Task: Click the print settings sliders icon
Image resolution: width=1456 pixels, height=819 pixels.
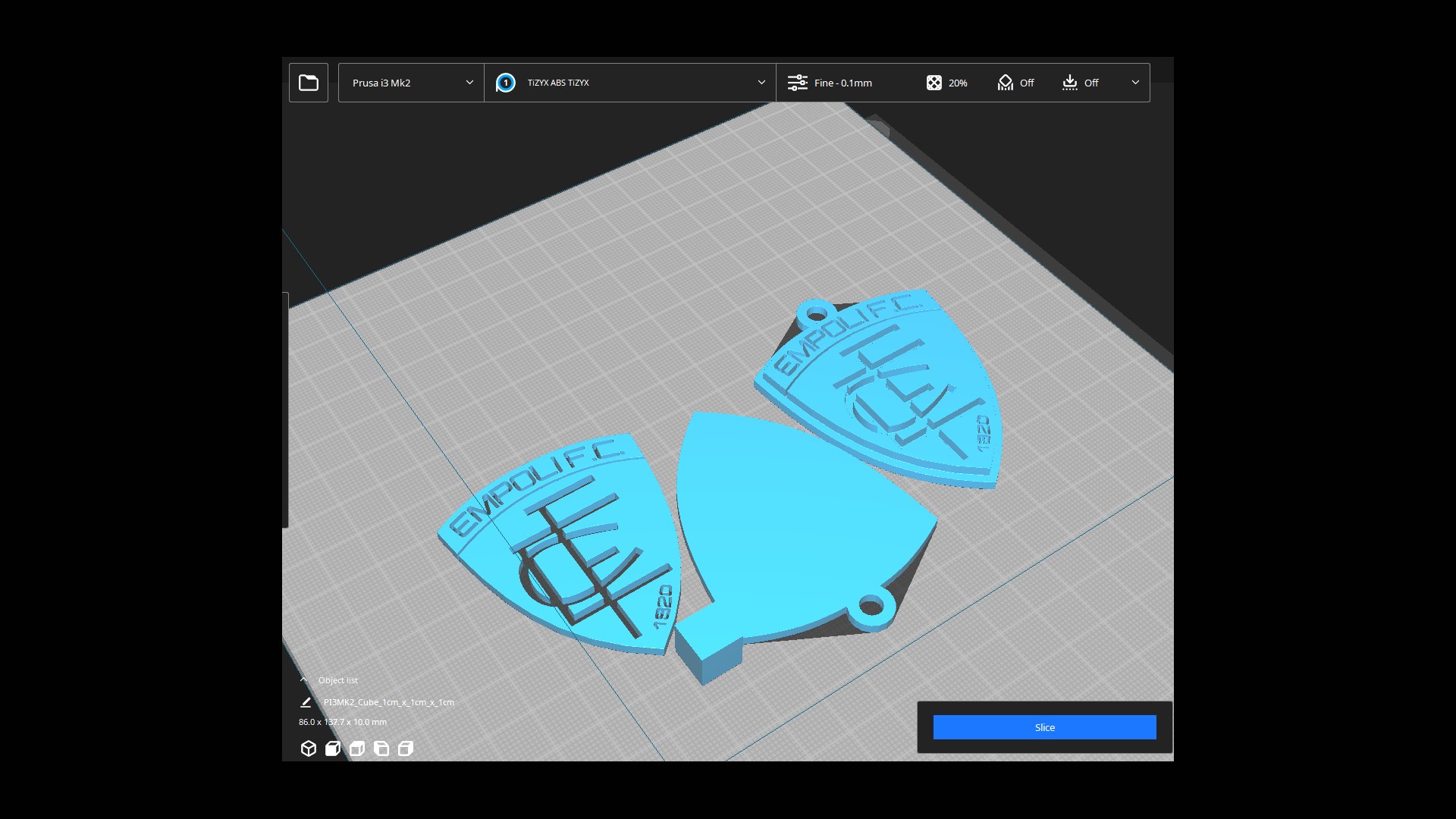Action: tap(797, 83)
